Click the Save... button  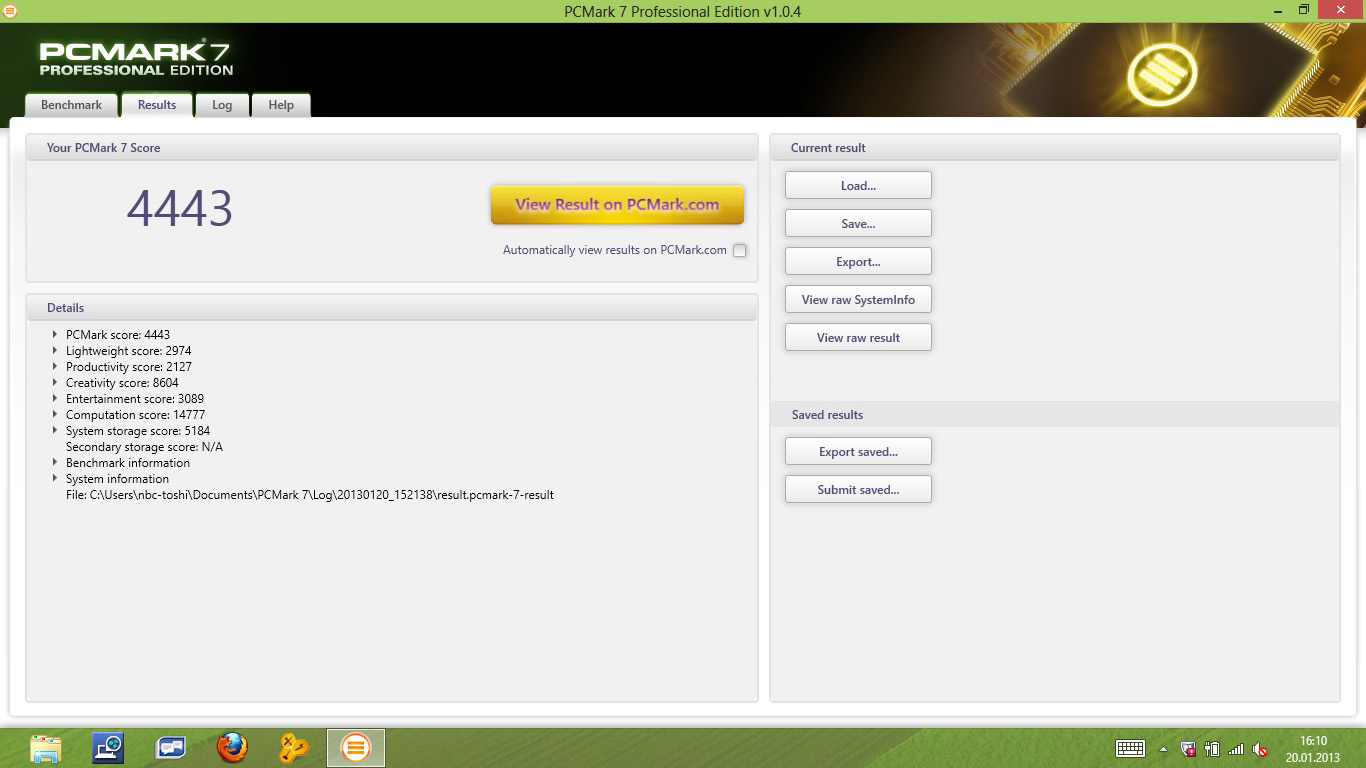(858, 223)
